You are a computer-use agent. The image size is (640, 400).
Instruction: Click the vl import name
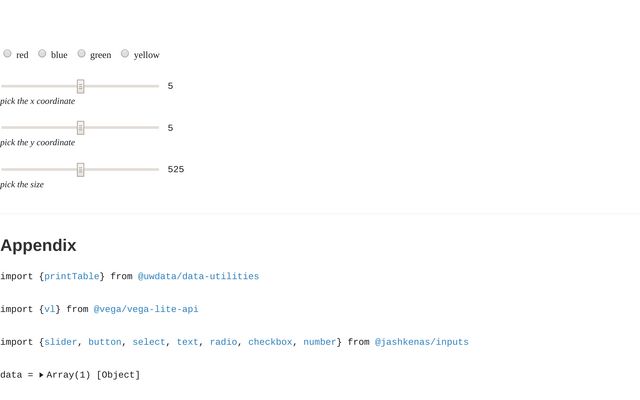(49, 309)
